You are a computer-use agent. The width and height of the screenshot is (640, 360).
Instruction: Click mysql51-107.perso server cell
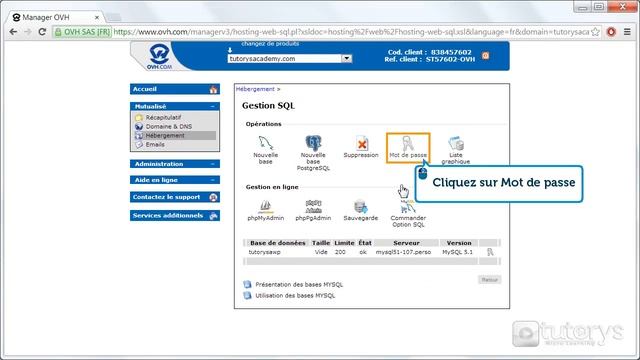(403, 252)
